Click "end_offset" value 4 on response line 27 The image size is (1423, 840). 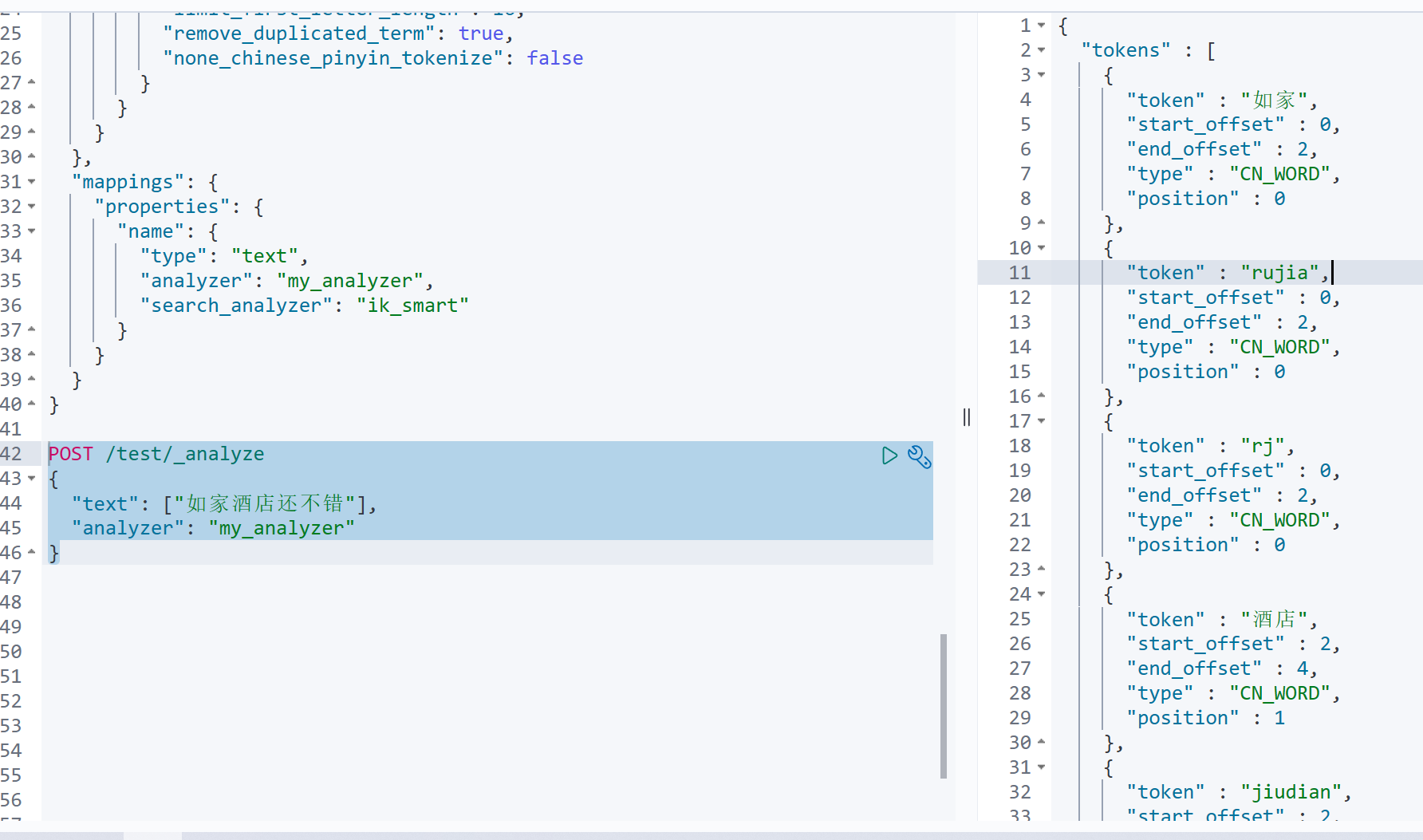(x=1302, y=668)
